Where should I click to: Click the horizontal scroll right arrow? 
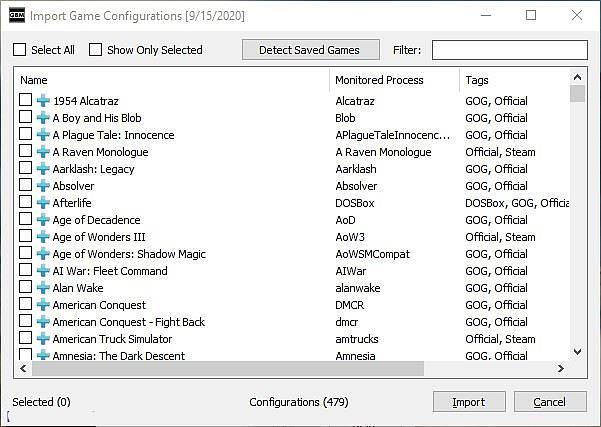[x=561, y=368]
